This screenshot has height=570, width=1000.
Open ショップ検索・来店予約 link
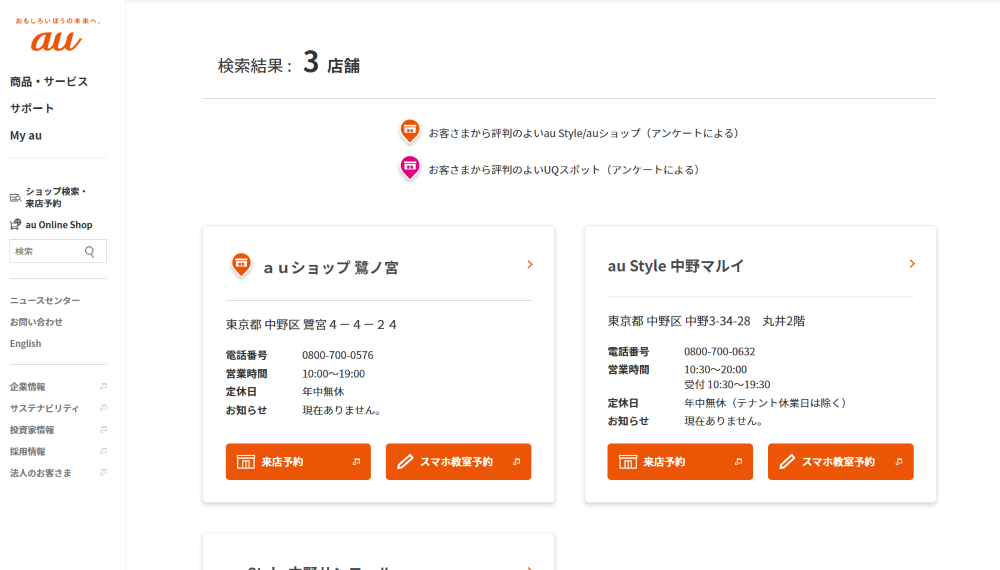(55, 197)
